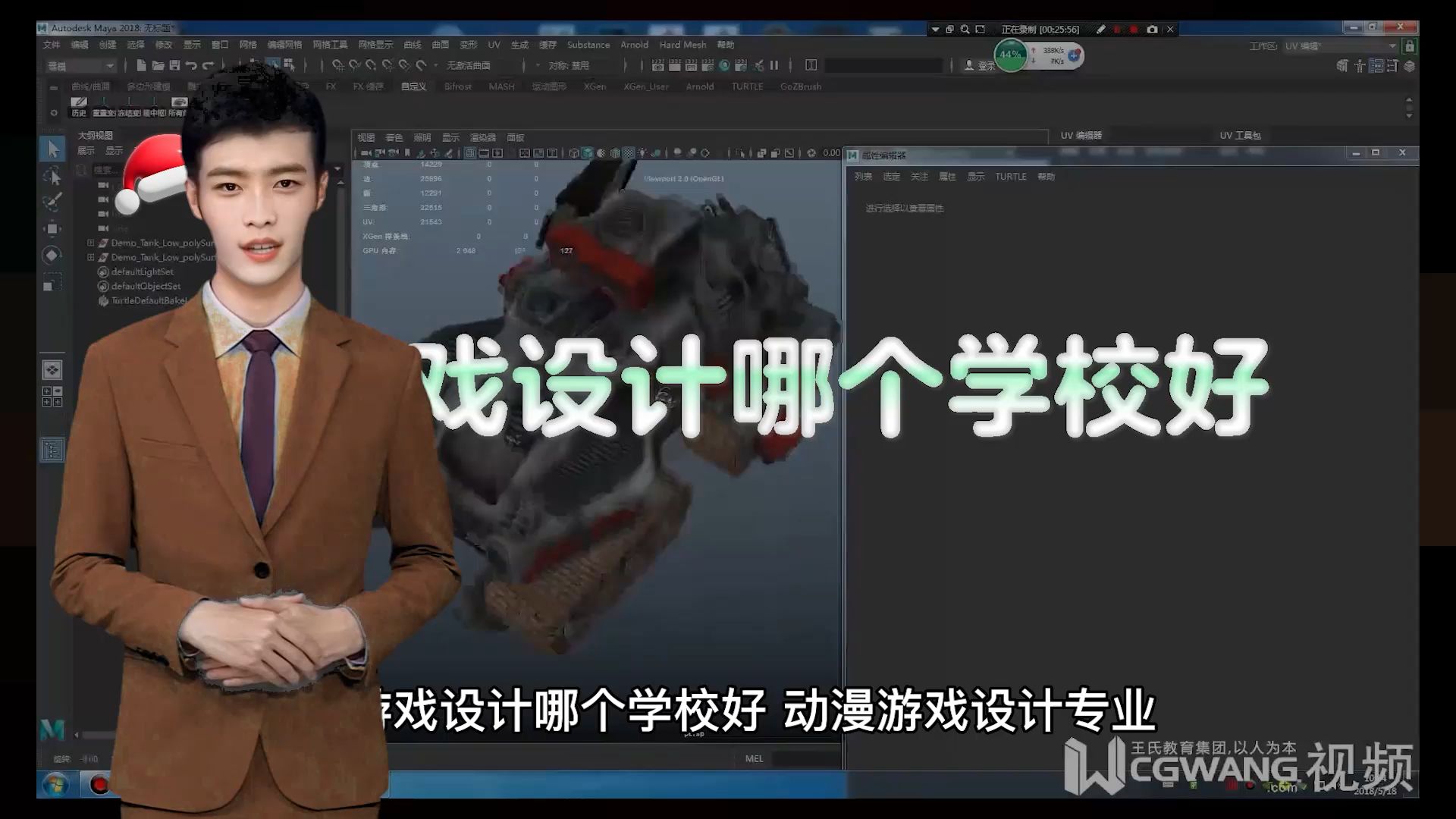Open the UV menu in the main menu bar

click(x=494, y=45)
